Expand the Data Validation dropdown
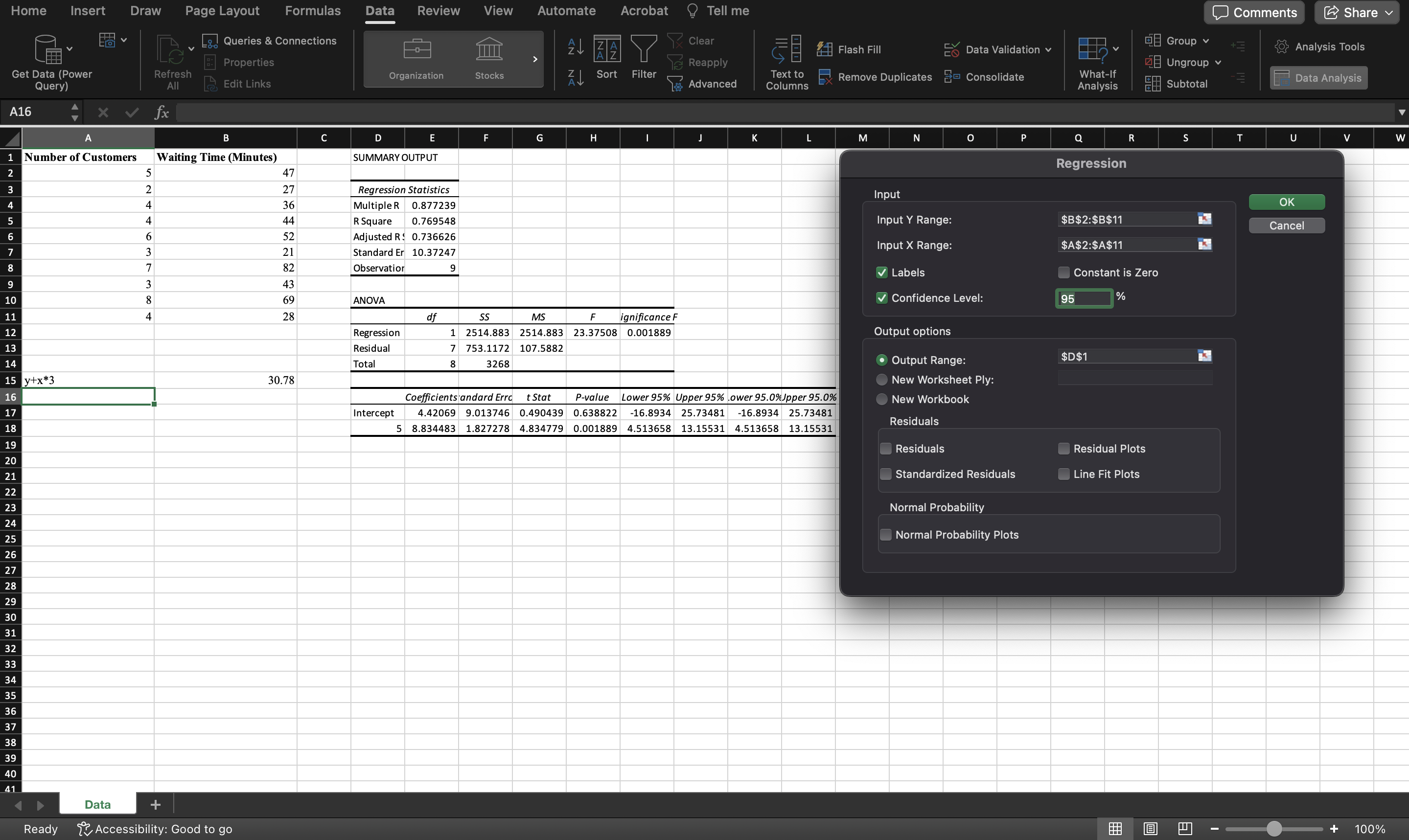1409x840 pixels. (x=1048, y=50)
